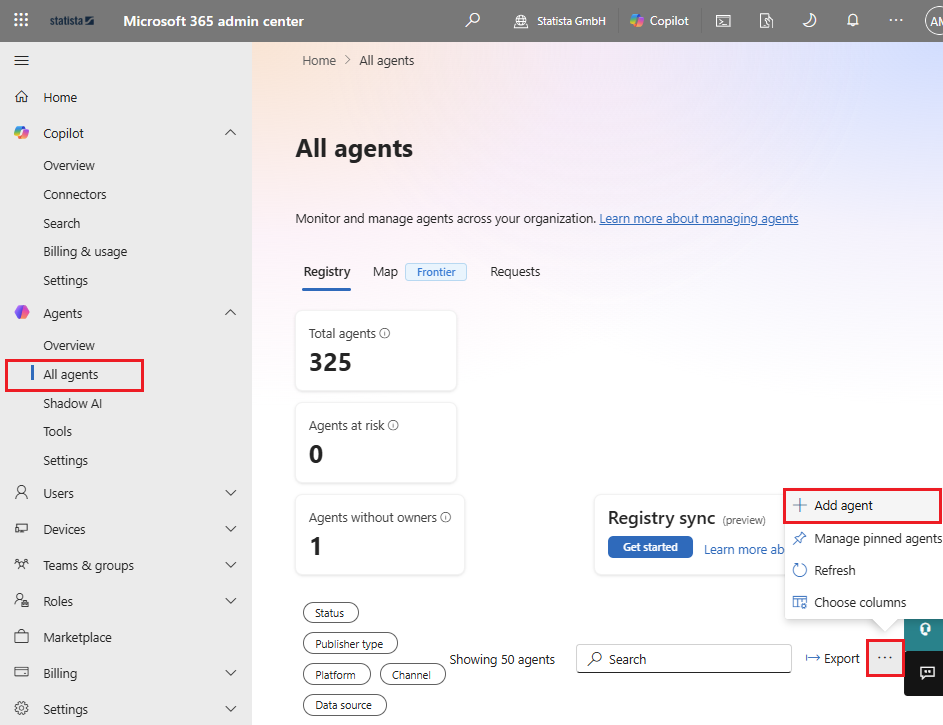
Task: Open the Cloud Shell terminal icon
Action: click(723, 21)
